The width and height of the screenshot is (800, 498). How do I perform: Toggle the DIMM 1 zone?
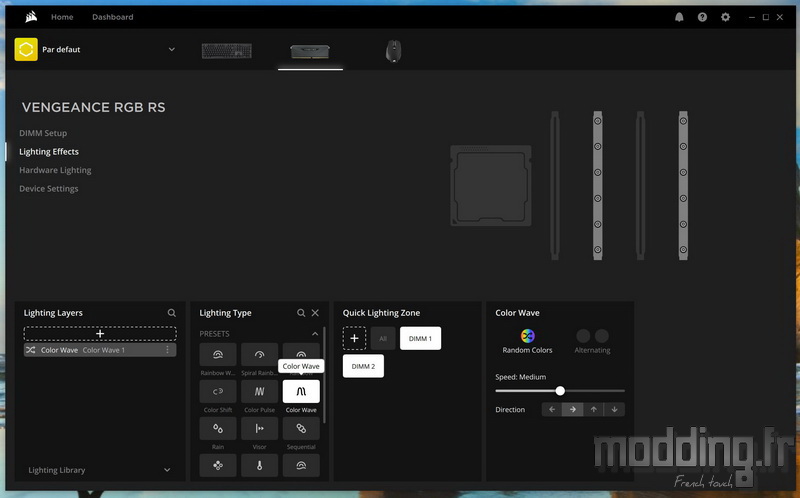tap(420, 338)
